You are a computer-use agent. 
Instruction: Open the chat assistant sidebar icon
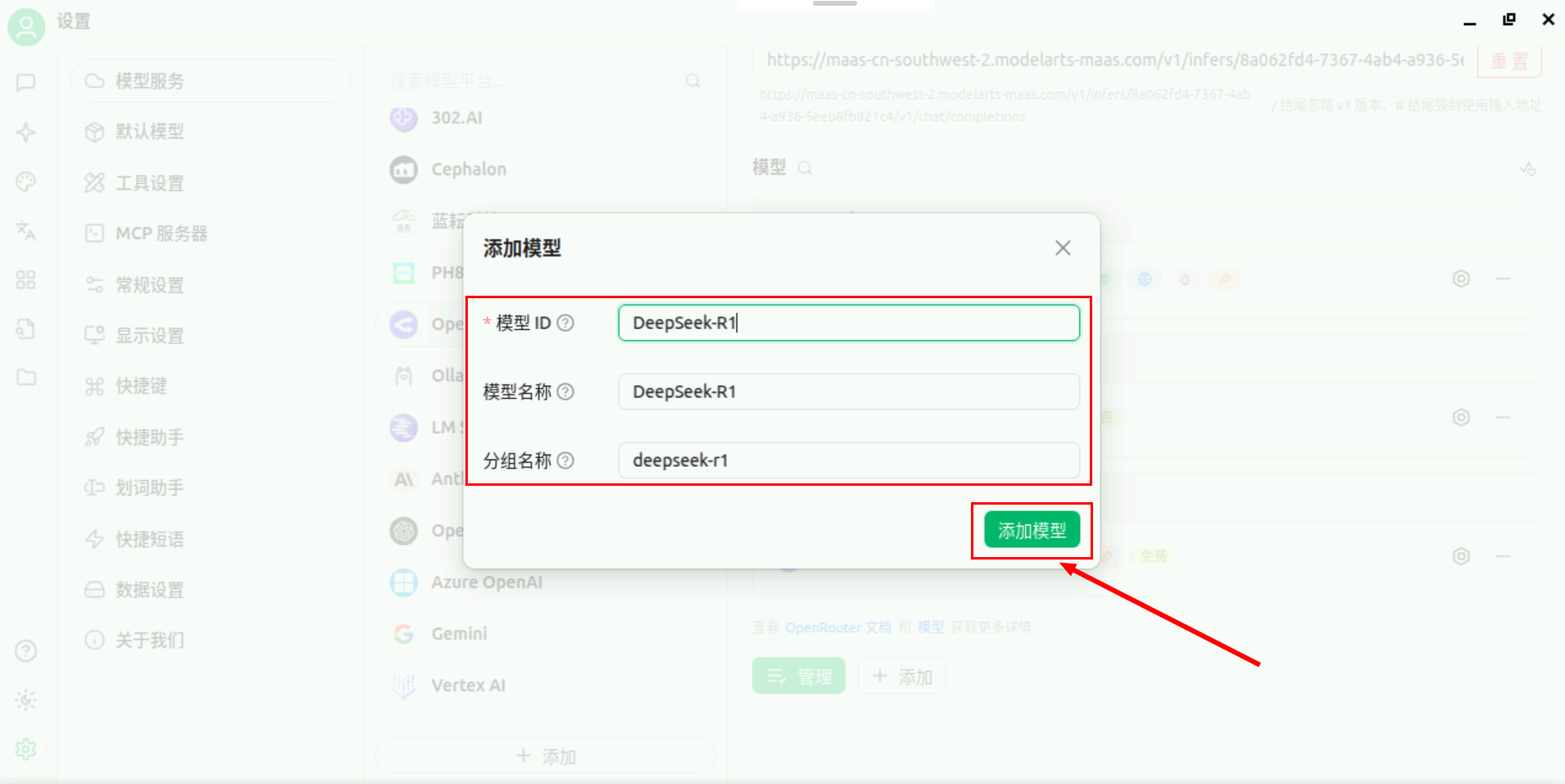(x=26, y=83)
